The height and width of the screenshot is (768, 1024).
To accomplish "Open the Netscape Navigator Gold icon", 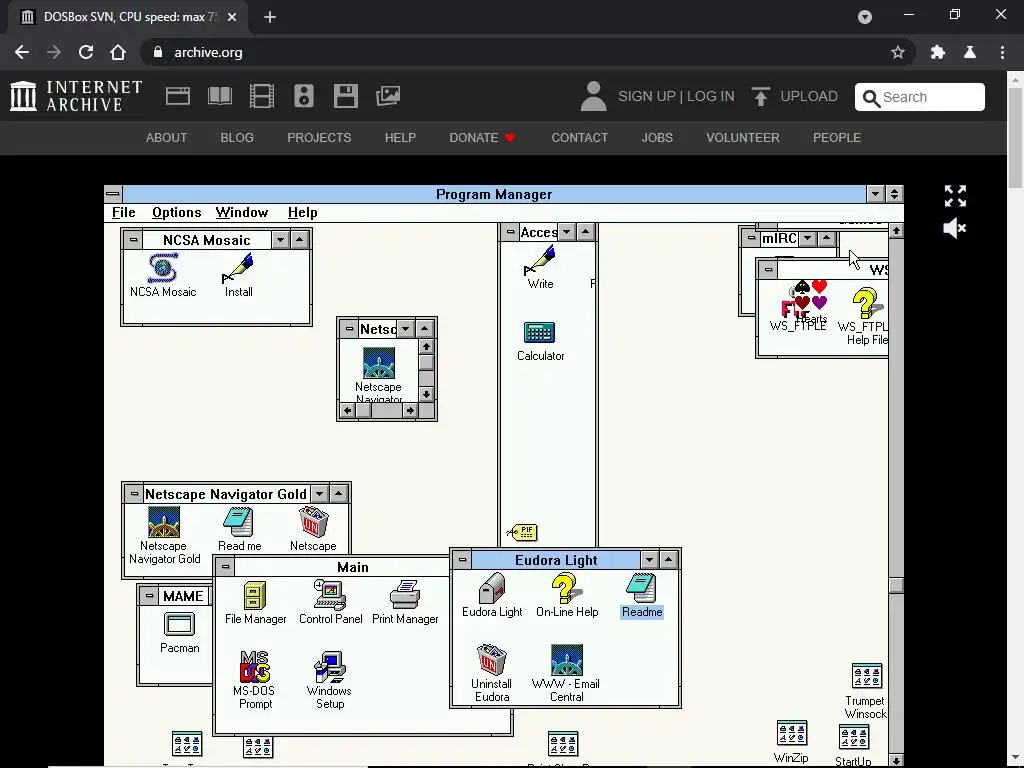I will pos(164,522).
